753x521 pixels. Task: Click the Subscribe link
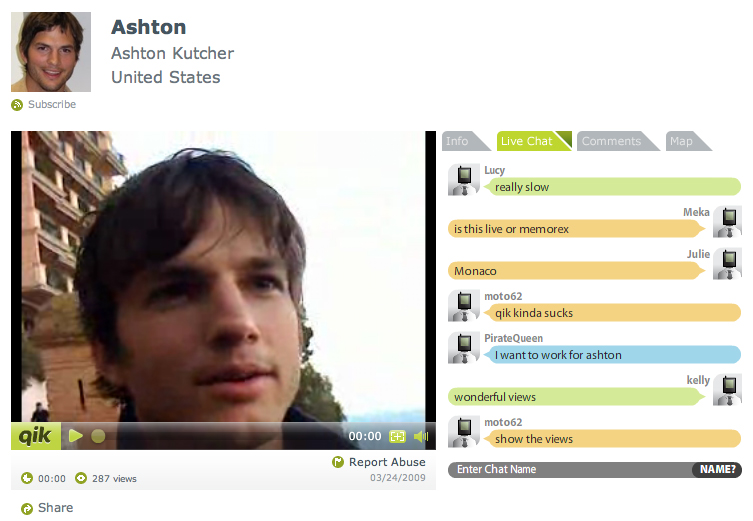click(52, 104)
